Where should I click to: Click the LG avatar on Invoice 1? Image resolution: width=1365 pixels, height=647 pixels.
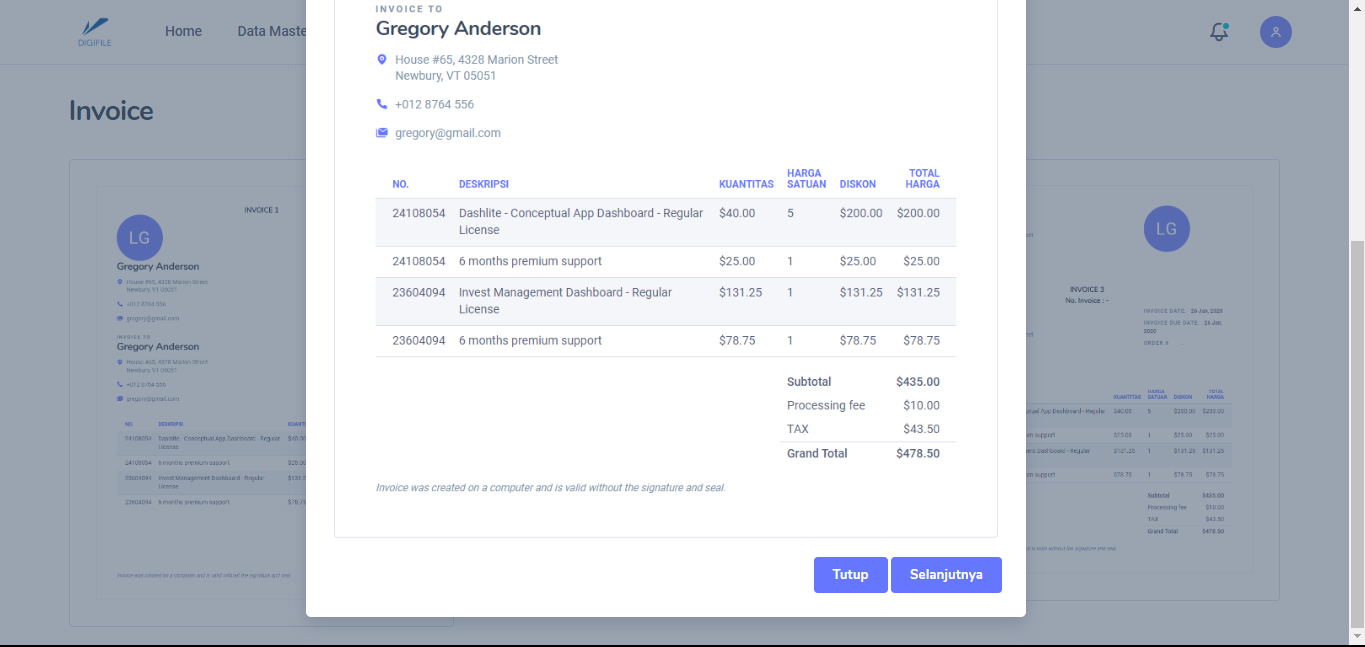(140, 237)
